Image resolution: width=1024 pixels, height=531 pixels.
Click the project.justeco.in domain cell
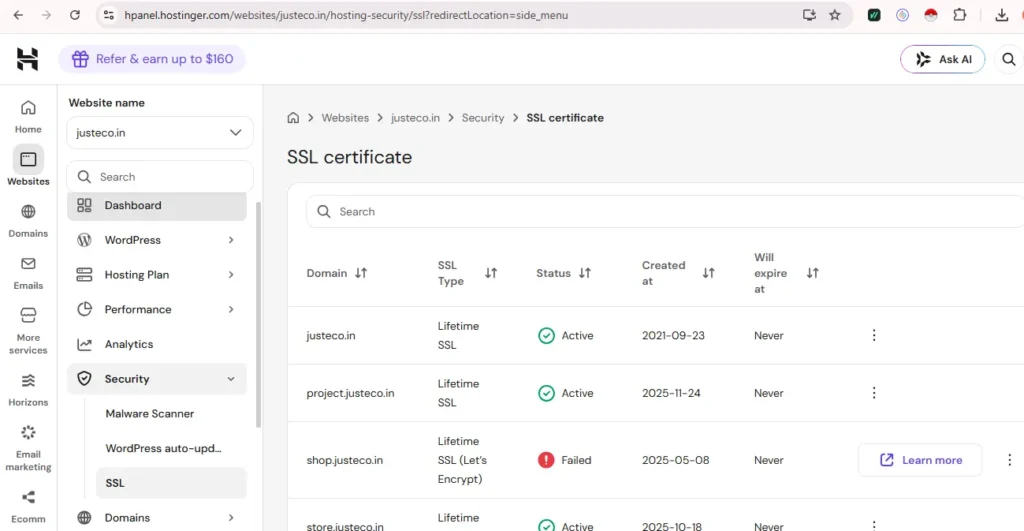click(x=350, y=393)
